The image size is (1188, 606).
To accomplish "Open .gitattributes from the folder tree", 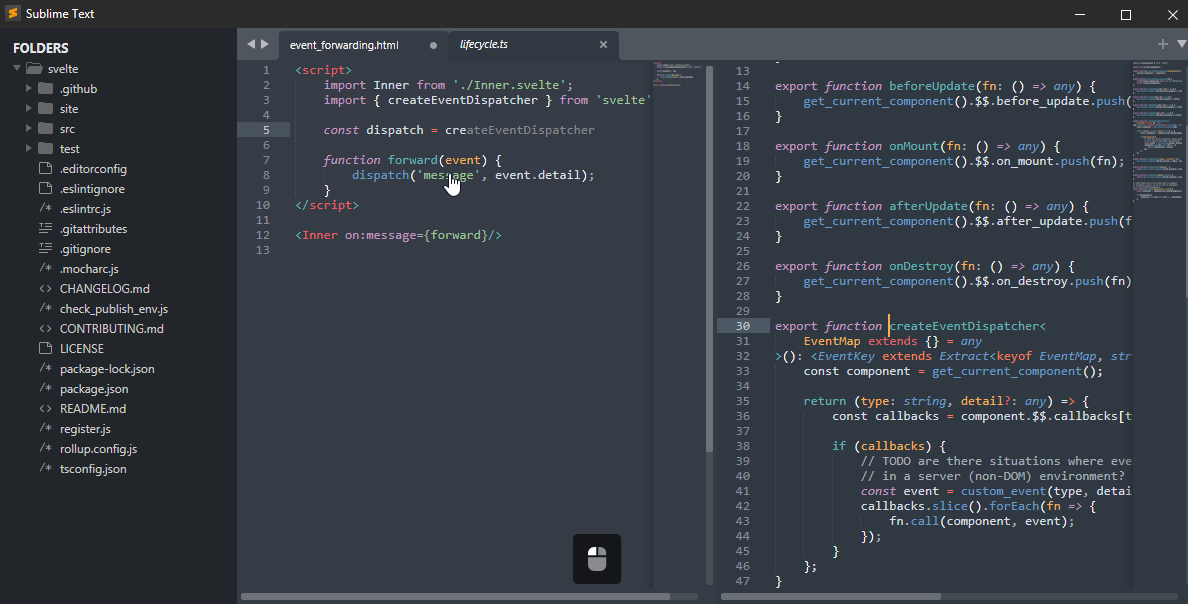I will coord(93,229).
